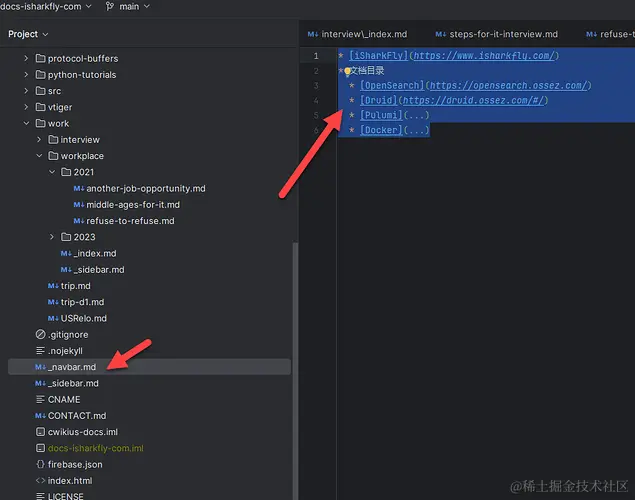The image size is (635, 500).
Task: Click the git branch icon beside main
Action: coord(110,6)
